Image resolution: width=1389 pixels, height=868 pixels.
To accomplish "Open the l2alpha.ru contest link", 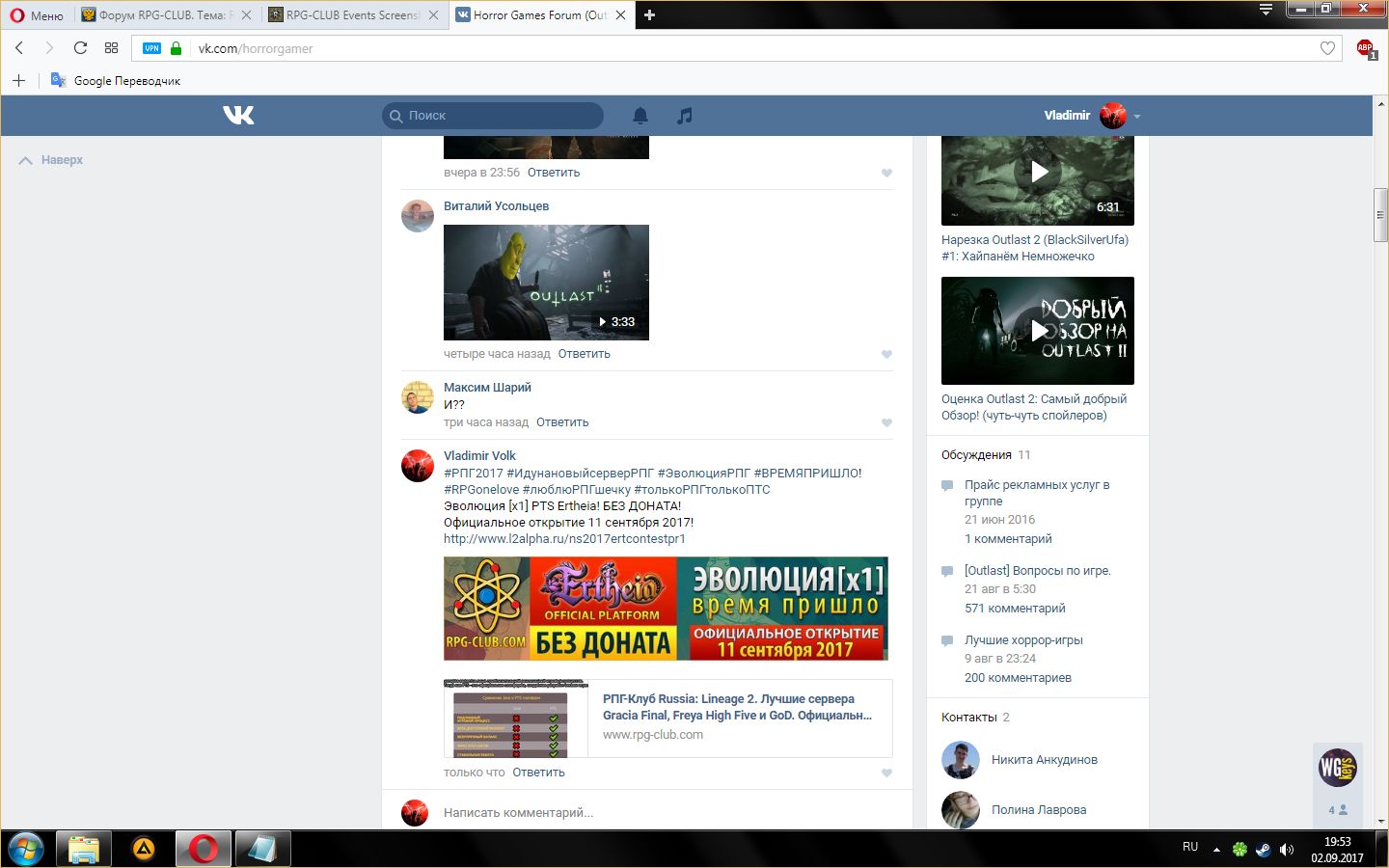I will [564, 539].
